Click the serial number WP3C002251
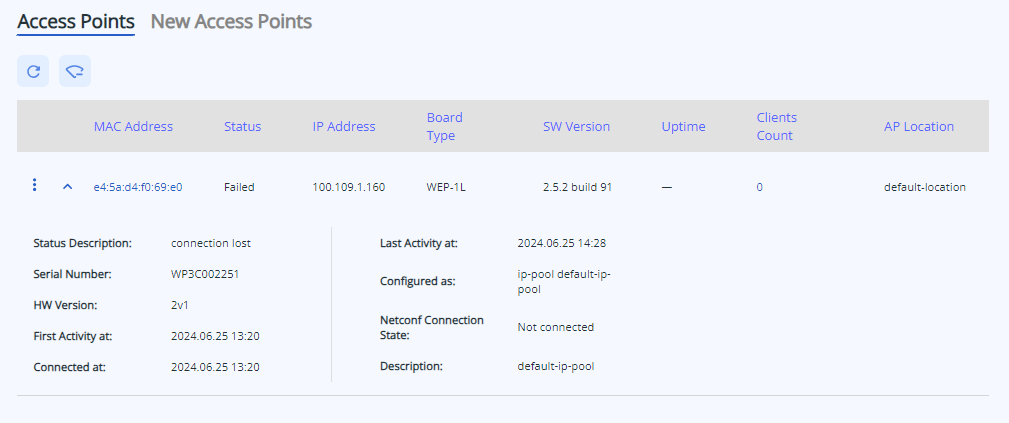1009x423 pixels. coord(205,273)
